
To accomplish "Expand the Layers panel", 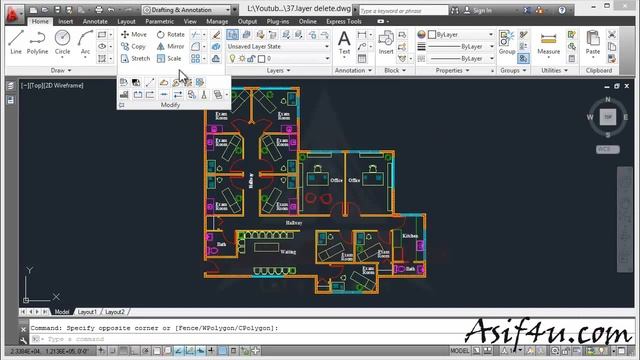I will click(278, 71).
